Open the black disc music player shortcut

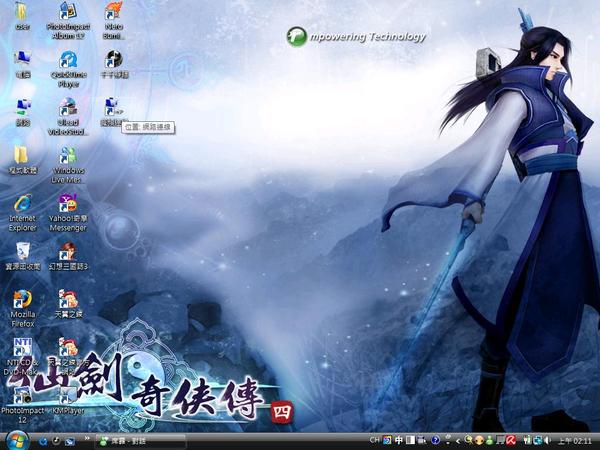tap(114, 64)
